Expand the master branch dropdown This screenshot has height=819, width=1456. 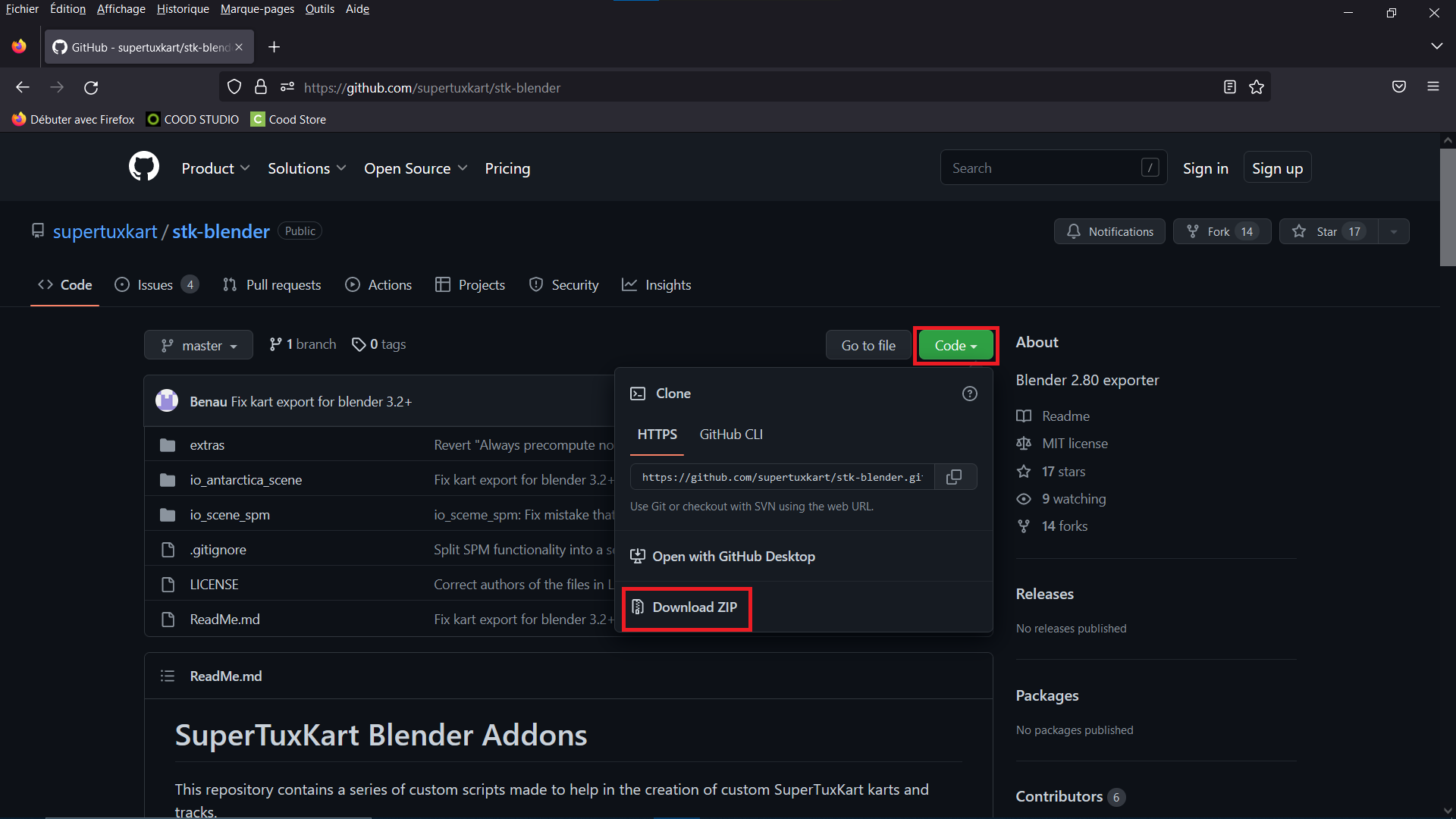[199, 345]
